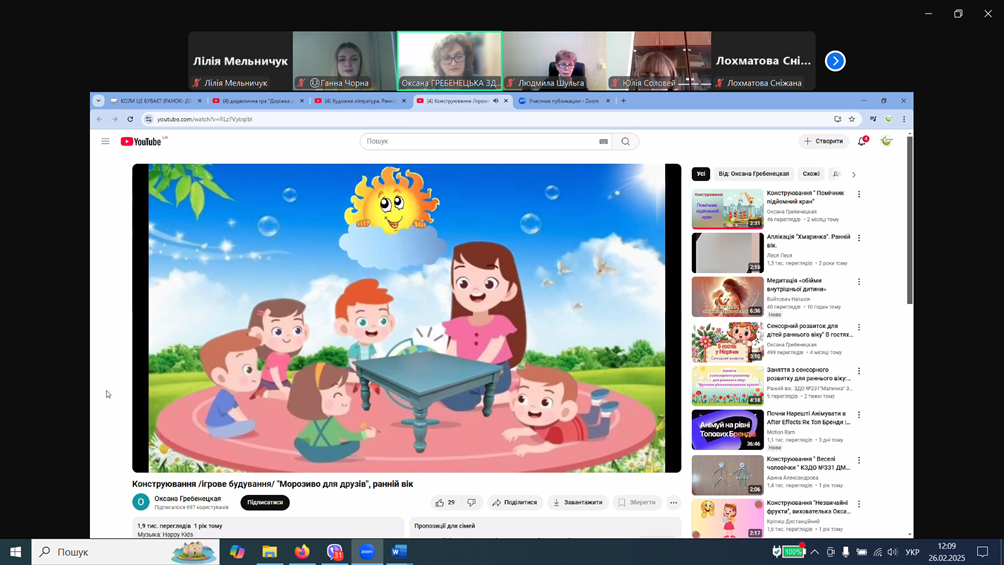Click the YouTube search input field
This screenshot has width=1004, height=565.
point(480,141)
